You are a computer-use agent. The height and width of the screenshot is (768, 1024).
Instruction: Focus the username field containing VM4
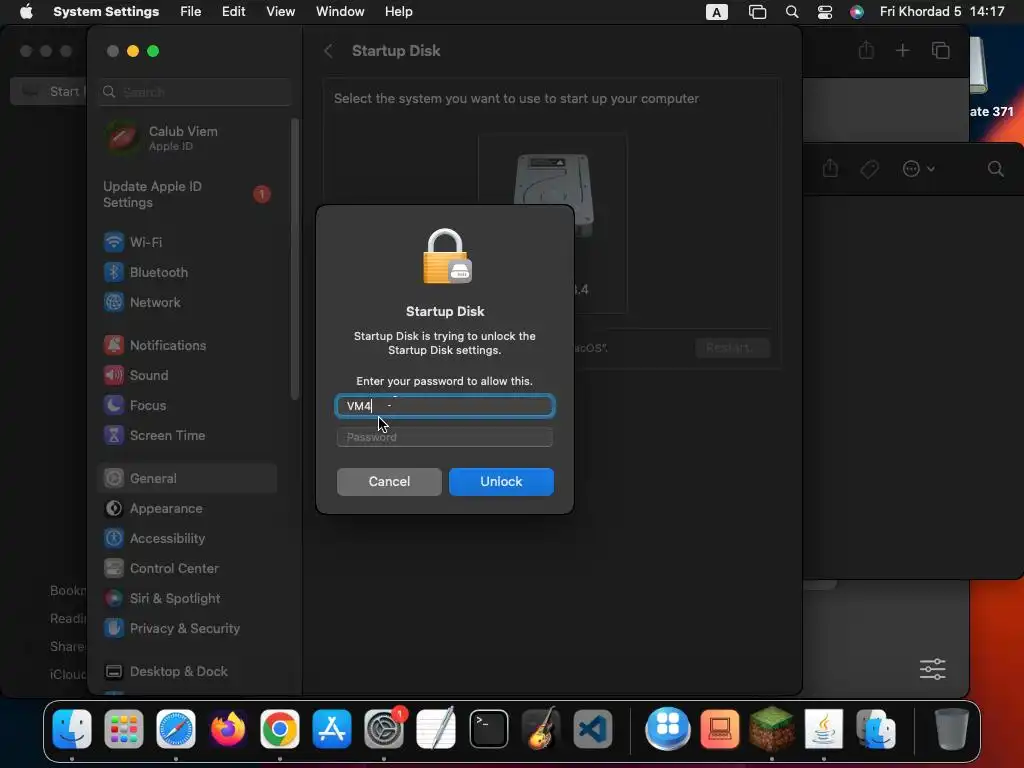pos(445,406)
